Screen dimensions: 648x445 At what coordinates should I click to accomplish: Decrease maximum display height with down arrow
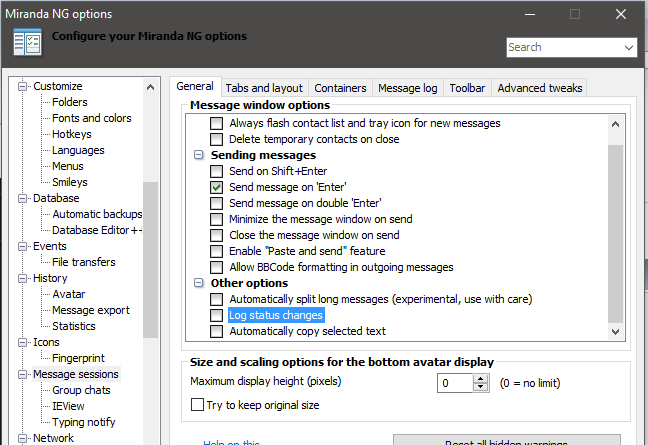[480, 387]
